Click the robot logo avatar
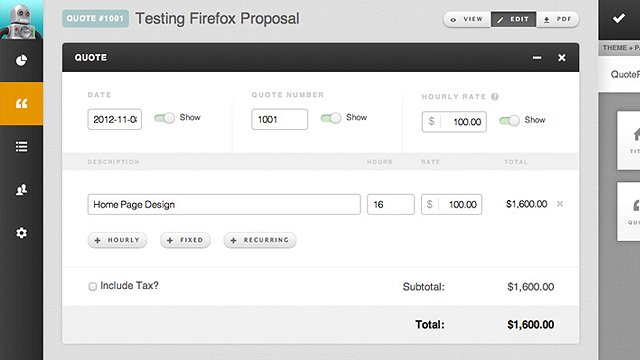Viewport: 640px width, 360px height. 21,20
